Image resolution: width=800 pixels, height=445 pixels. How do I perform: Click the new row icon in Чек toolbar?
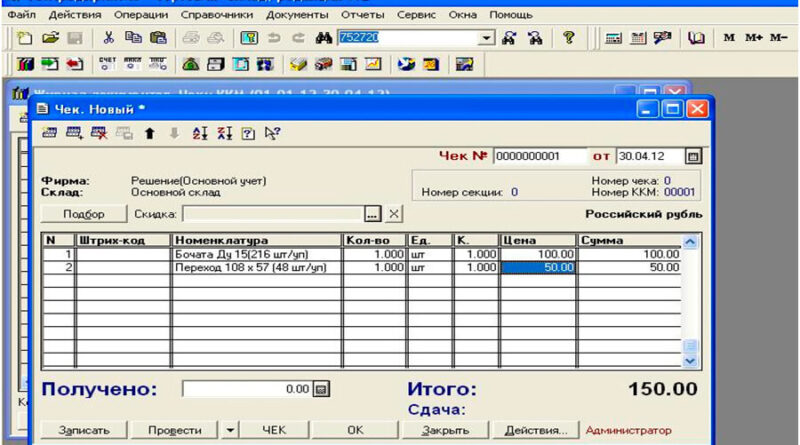click(50, 133)
